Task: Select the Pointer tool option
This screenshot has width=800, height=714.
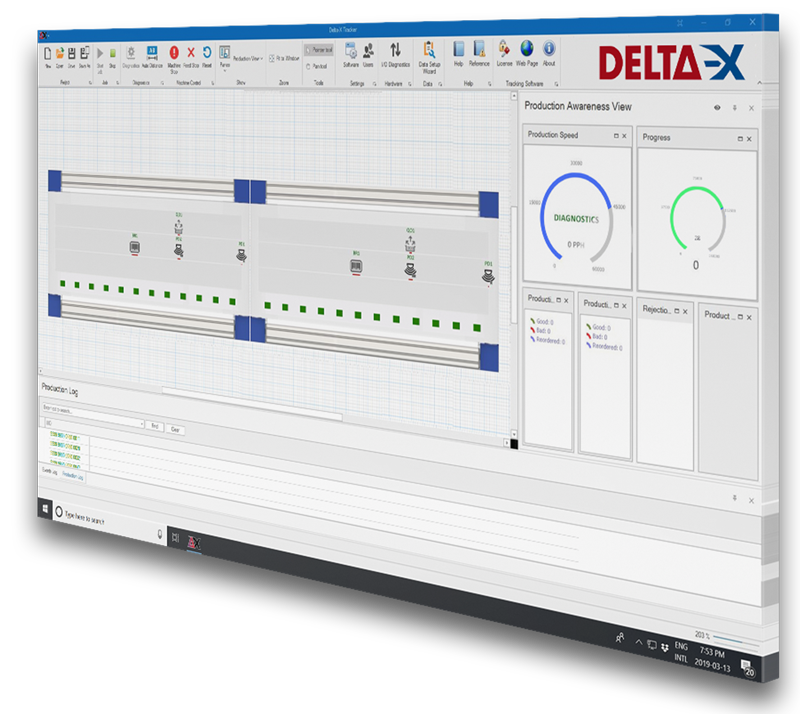Action: click(319, 50)
